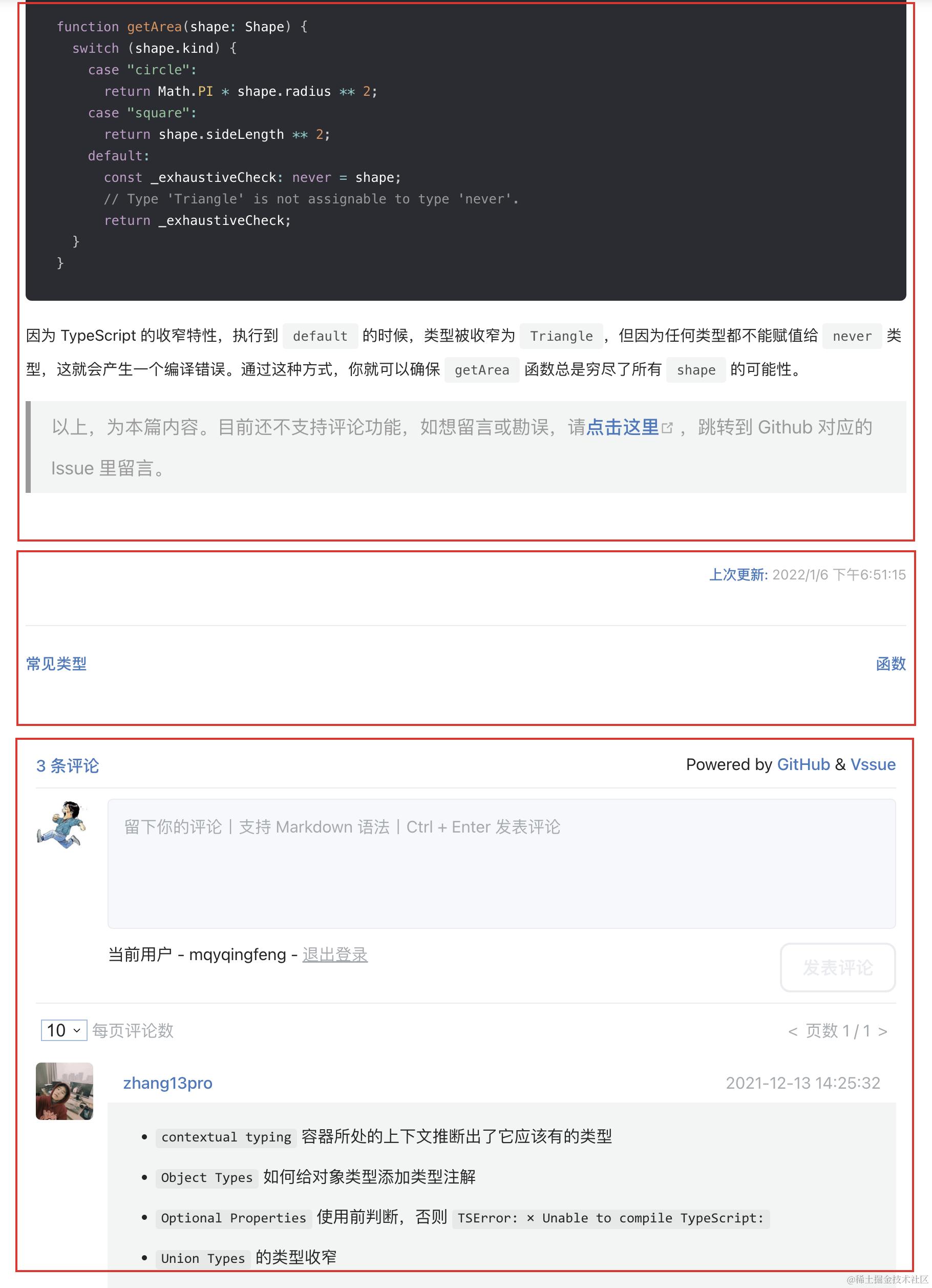This screenshot has height=1288, width=932.
Task: Click the external link icon after 点击这里
Action: 667,428
